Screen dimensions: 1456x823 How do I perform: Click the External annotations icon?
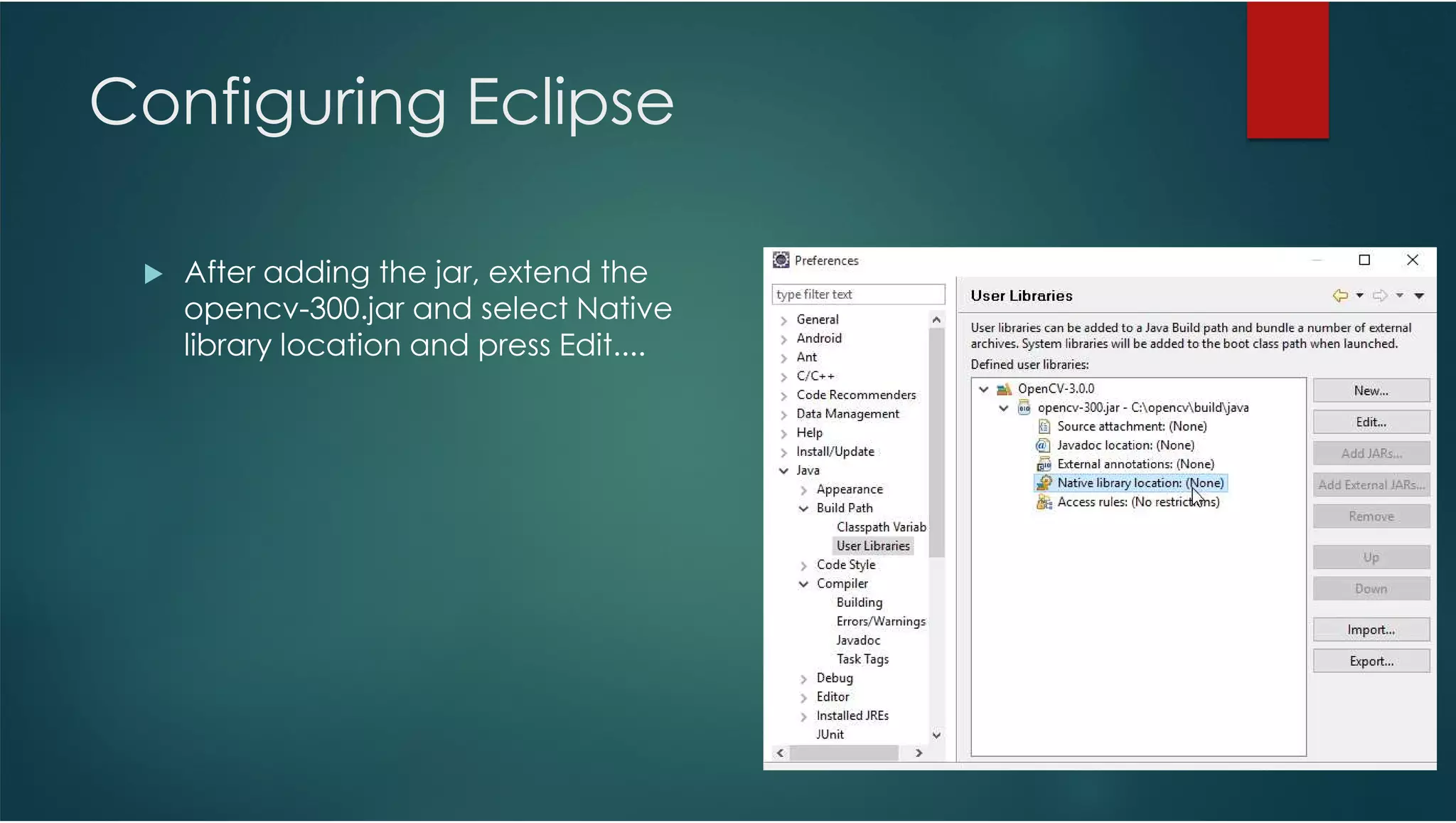1044,464
